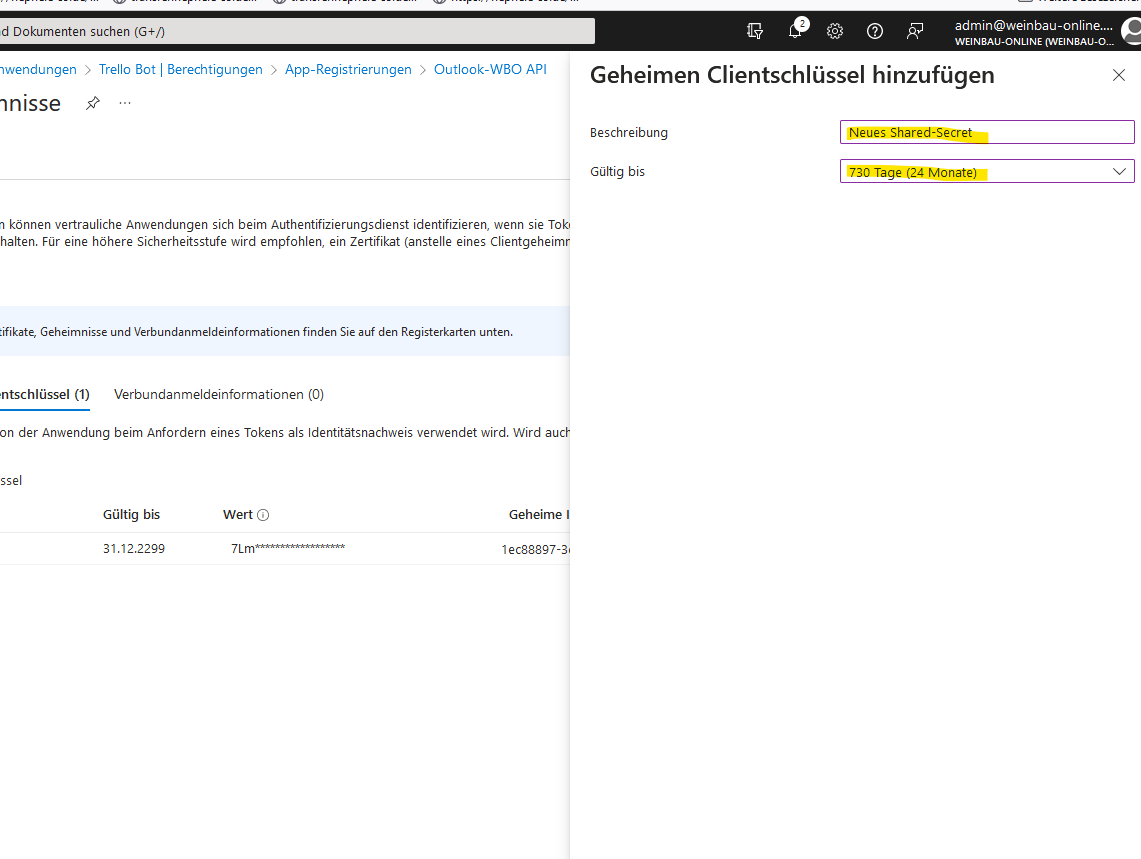Open Trello Bot | Berechtigungen breadcrumb
The width and height of the screenshot is (1141, 859).
click(180, 70)
